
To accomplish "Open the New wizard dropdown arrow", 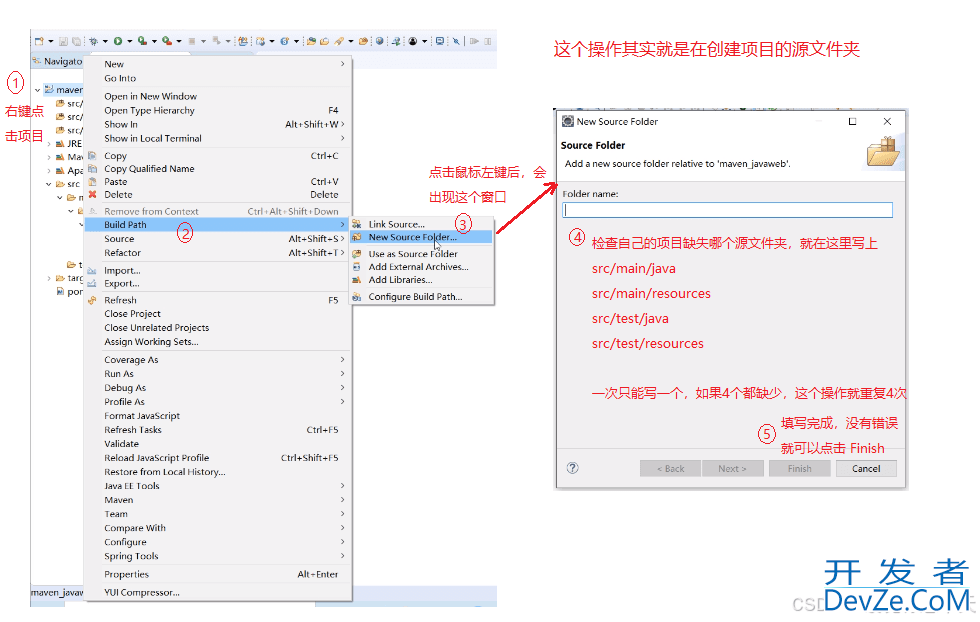I will pos(51,41).
